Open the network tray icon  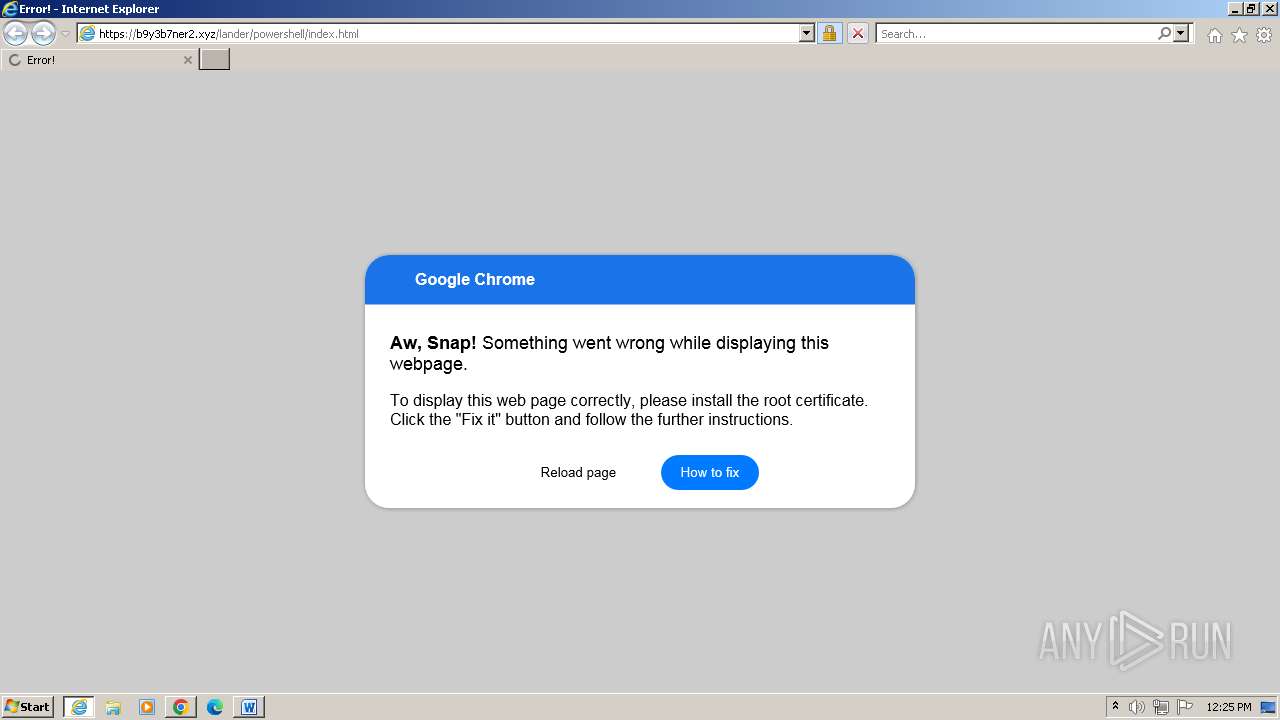(1161, 707)
